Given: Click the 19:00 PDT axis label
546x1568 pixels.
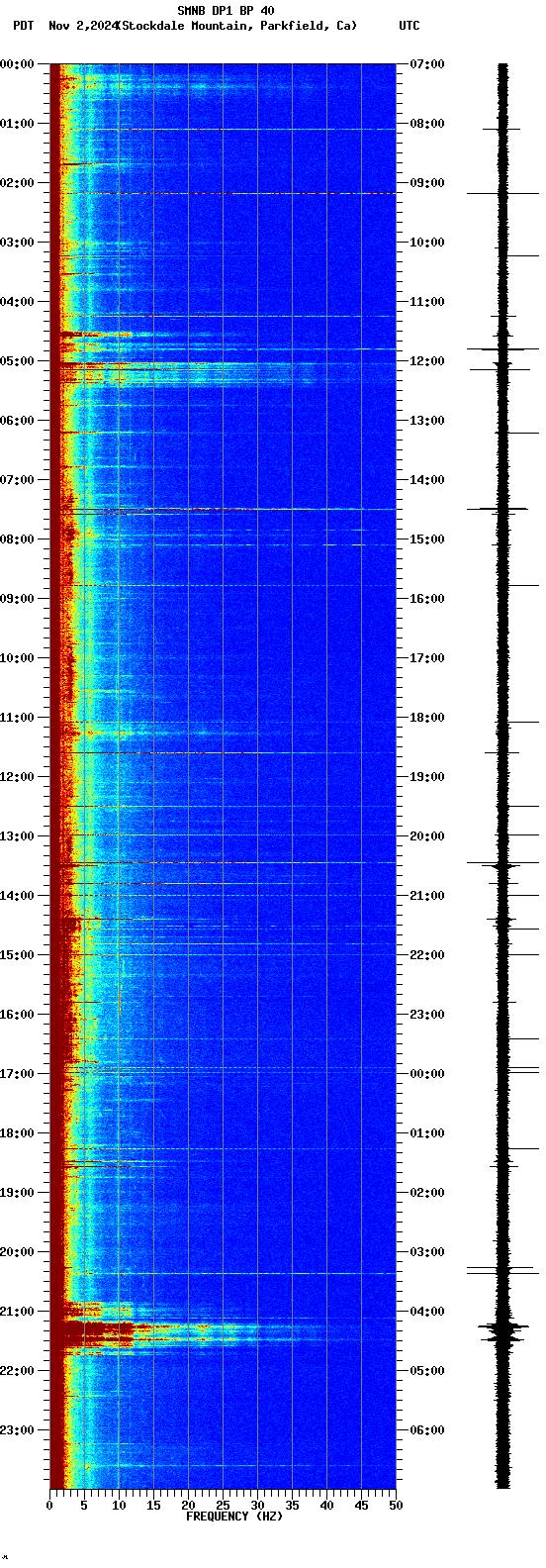Looking at the screenshot, I should click(x=17, y=1193).
